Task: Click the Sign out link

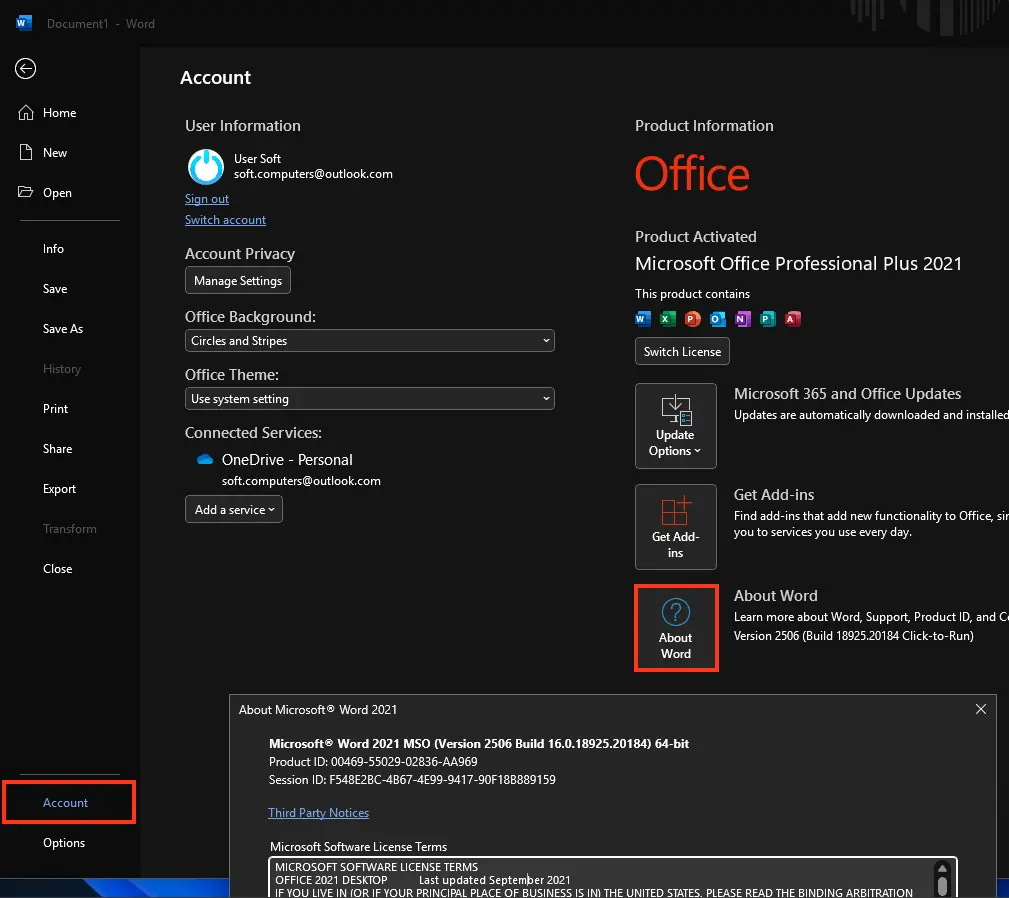Action: pos(207,199)
